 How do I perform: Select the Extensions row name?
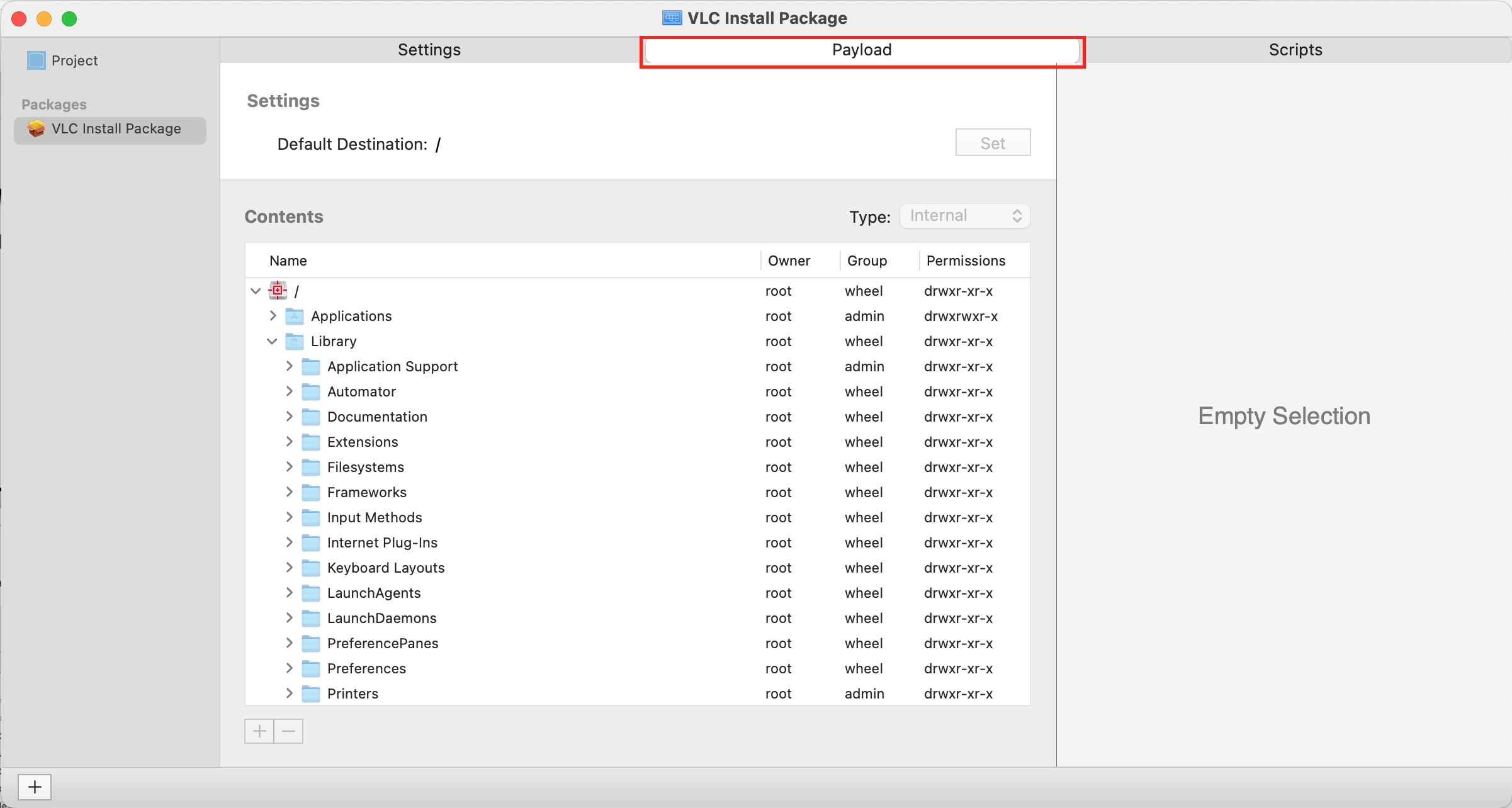[363, 442]
